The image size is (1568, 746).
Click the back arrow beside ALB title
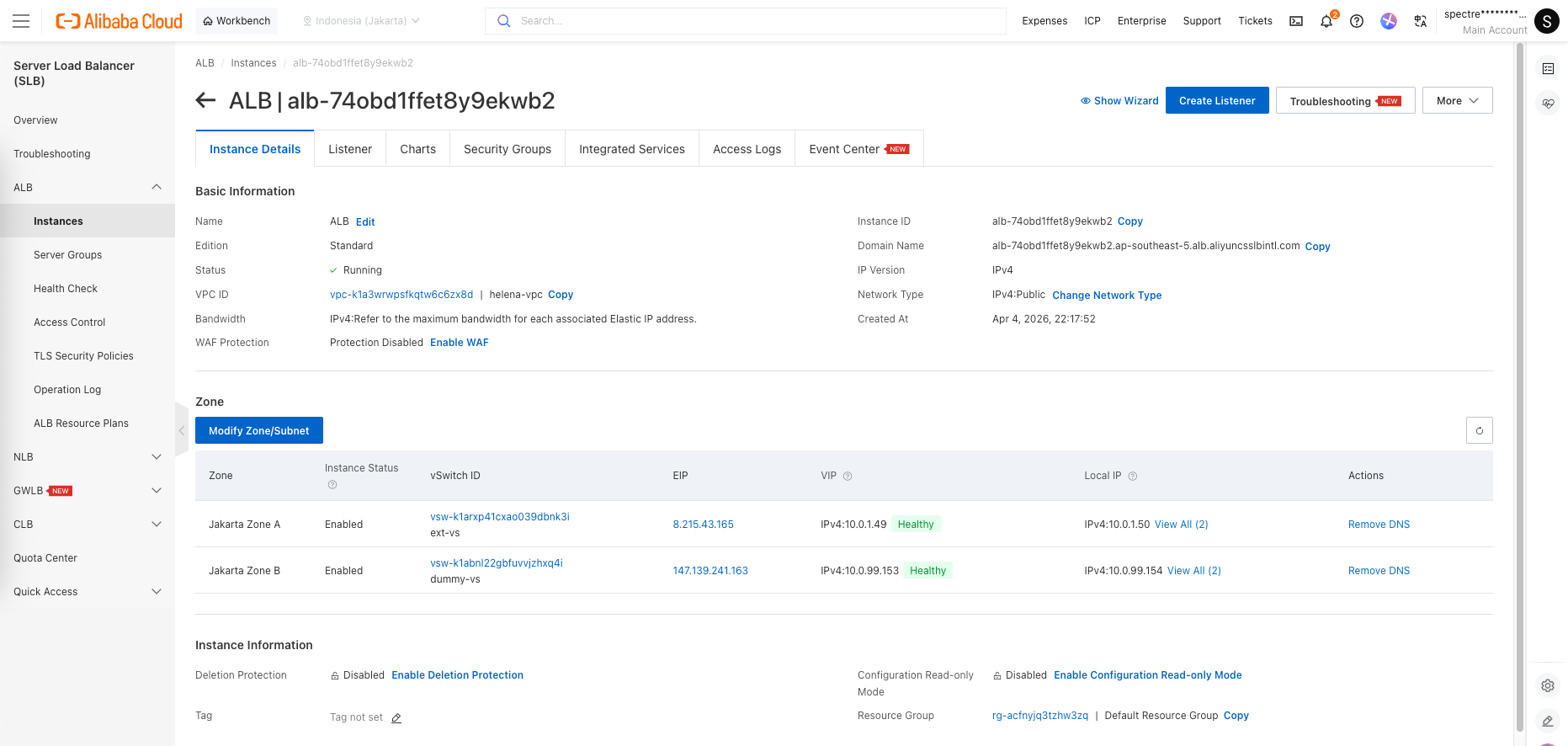point(205,101)
